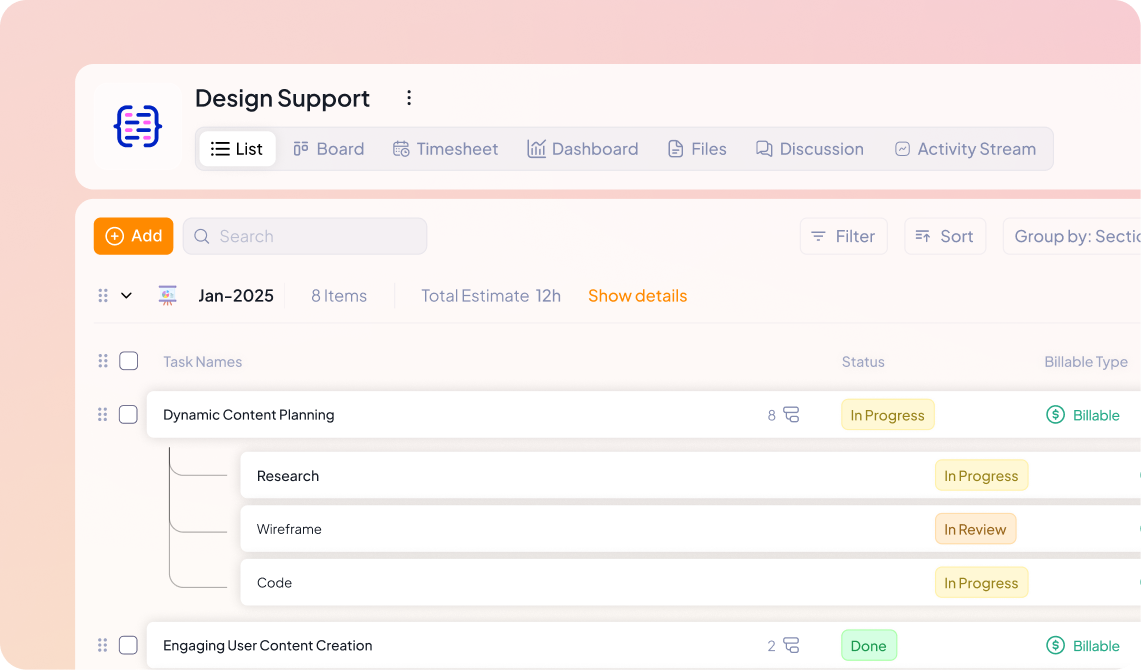Open Done status dropdown for Engaging User Content Creation

[868, 645]
